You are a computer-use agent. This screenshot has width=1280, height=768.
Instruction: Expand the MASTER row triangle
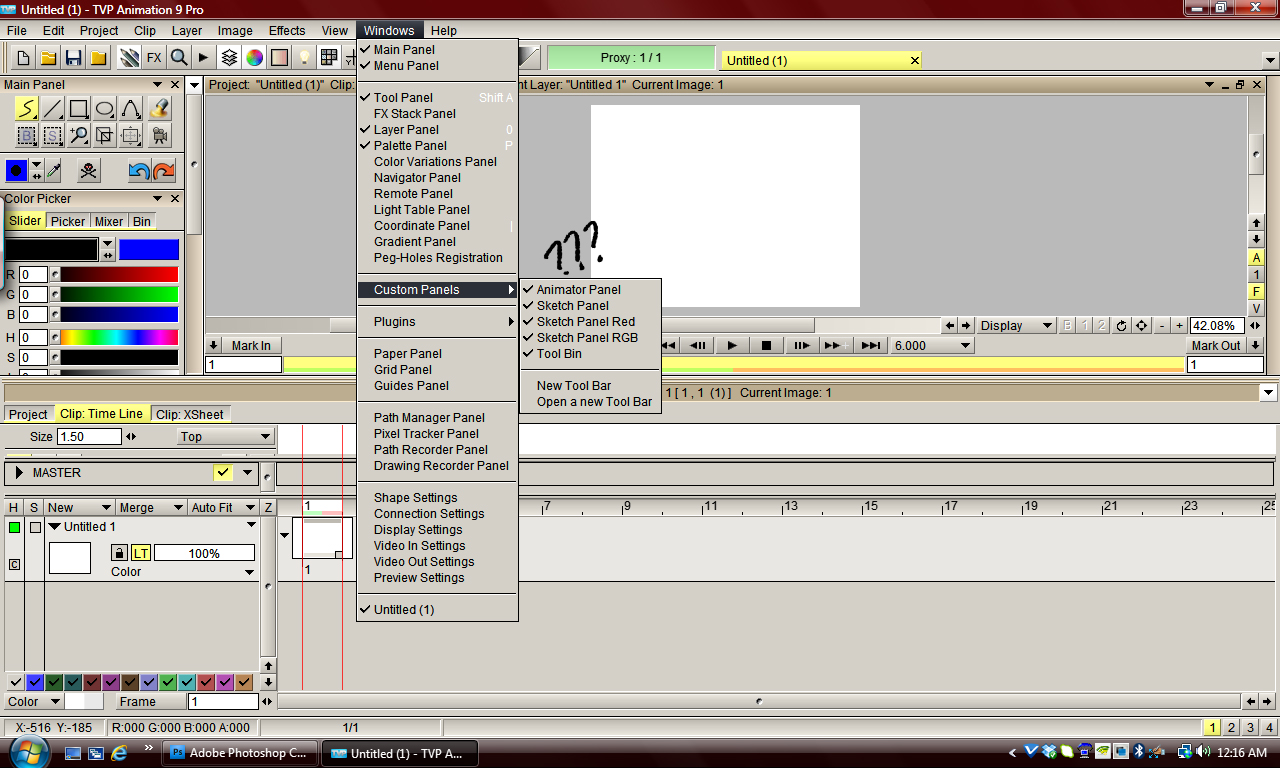[x=19, y=472]
